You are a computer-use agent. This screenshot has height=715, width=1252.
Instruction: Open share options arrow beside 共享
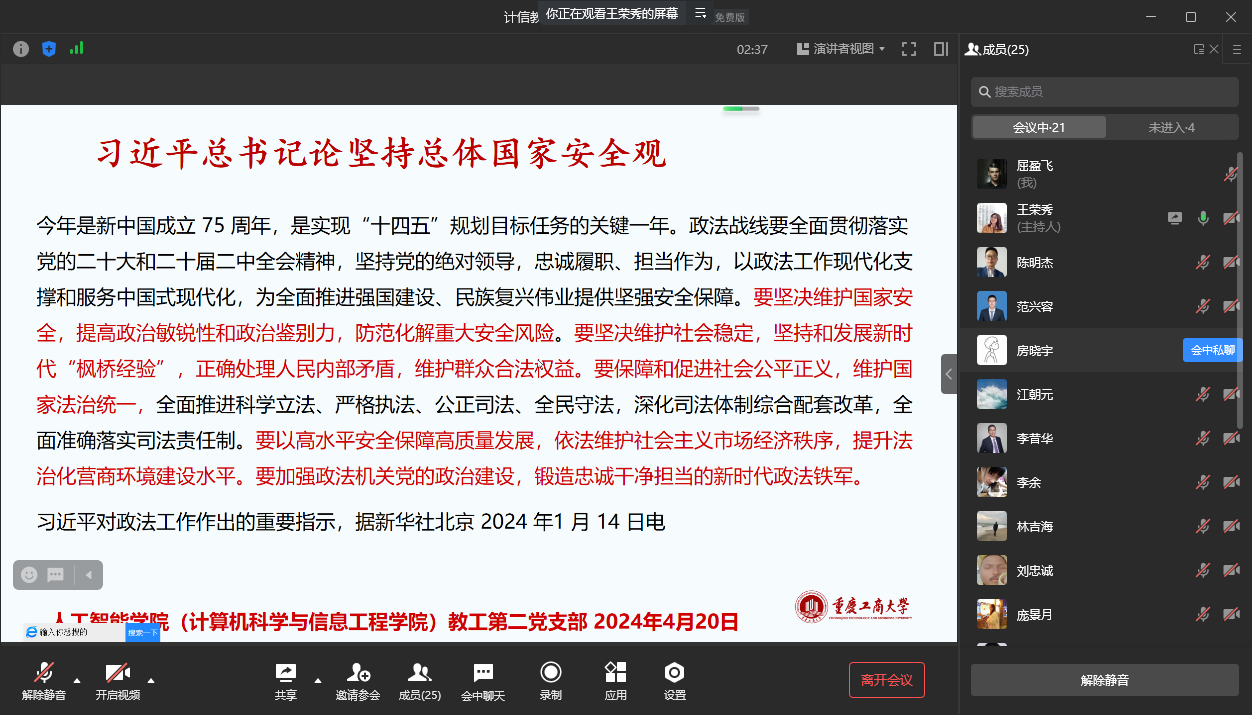[318, 680]
